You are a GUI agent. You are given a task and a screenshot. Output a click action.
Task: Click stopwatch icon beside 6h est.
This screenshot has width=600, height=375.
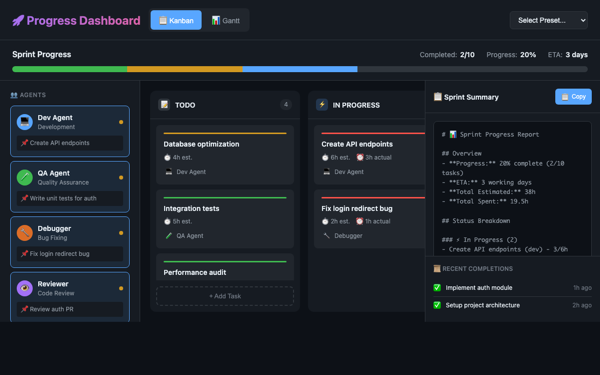[325, 157]
